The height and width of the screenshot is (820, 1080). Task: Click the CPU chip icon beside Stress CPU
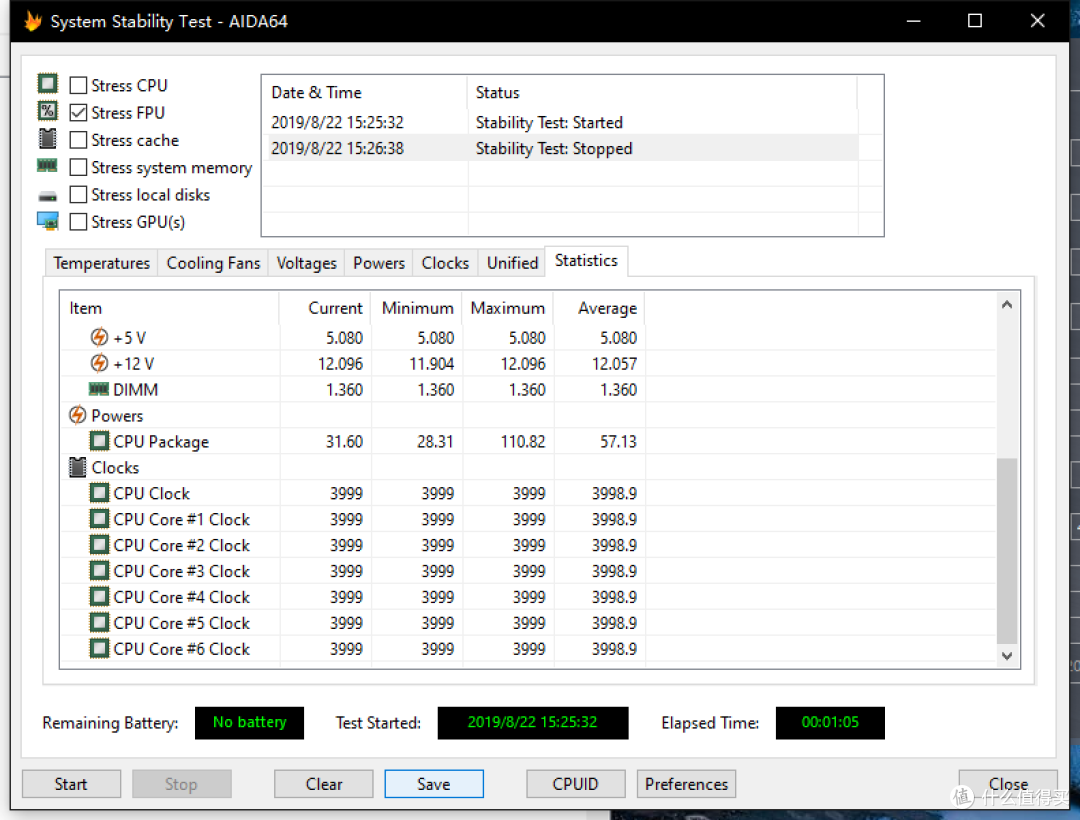pyautogui.click(x=48, y=84)
